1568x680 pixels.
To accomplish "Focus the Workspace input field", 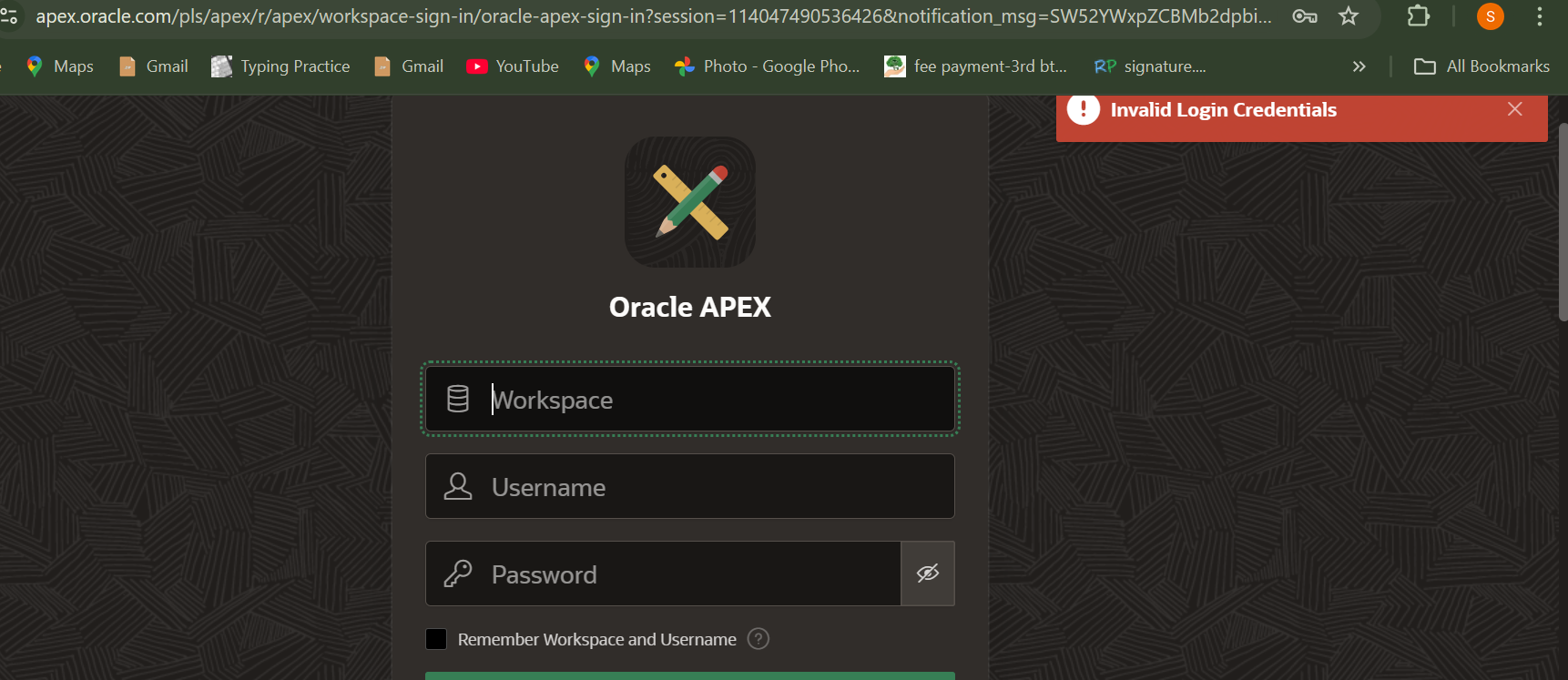I will coord(690,399).
